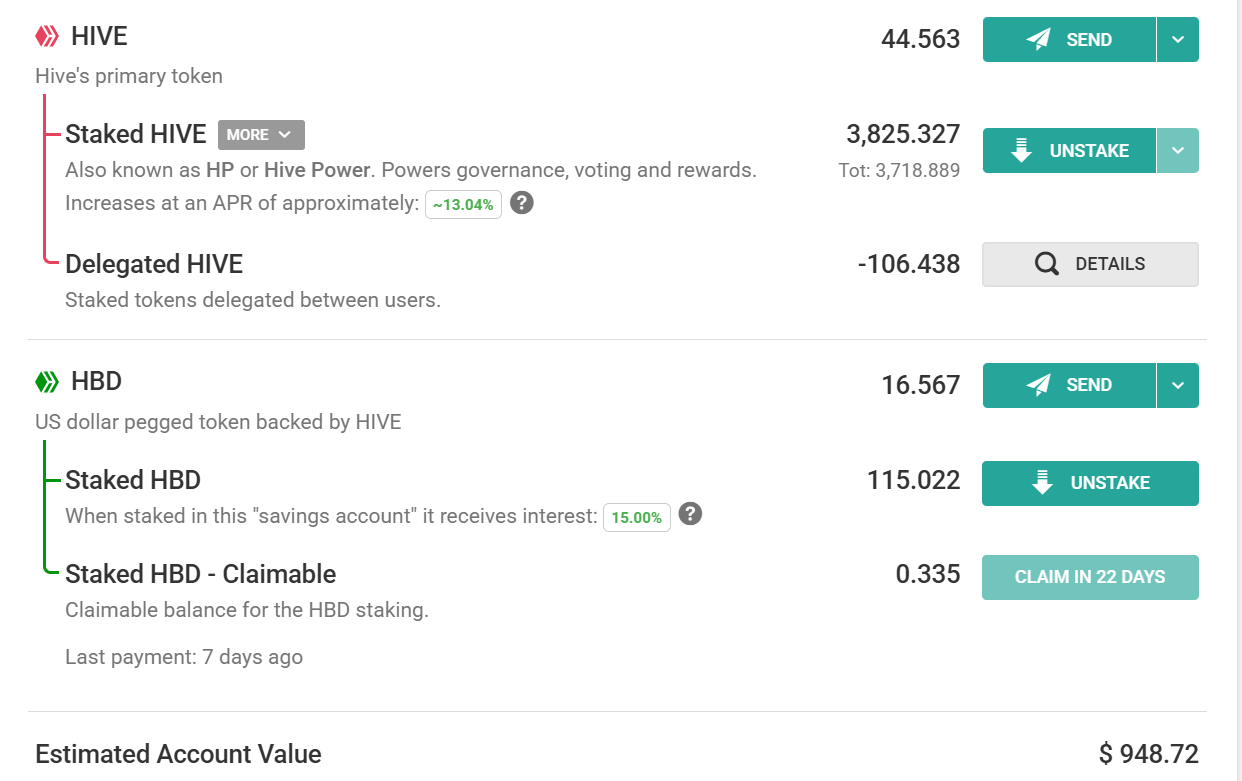This screenshot has height=781, width=1242.
Task: Send HBD tokens
Action: point(1069,385)
